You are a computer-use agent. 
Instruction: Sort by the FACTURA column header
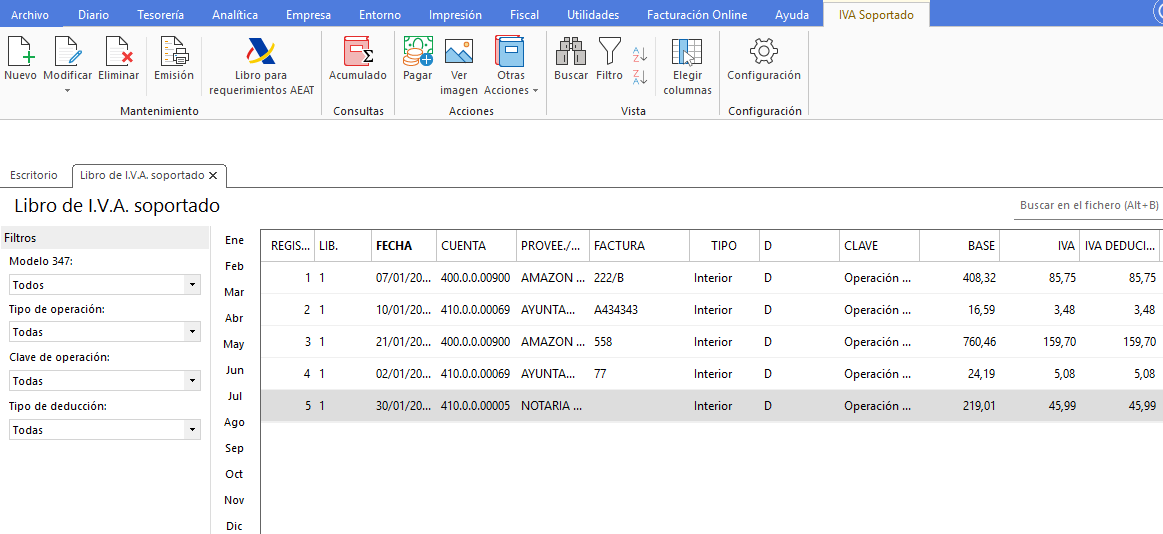tap(639, 245)
